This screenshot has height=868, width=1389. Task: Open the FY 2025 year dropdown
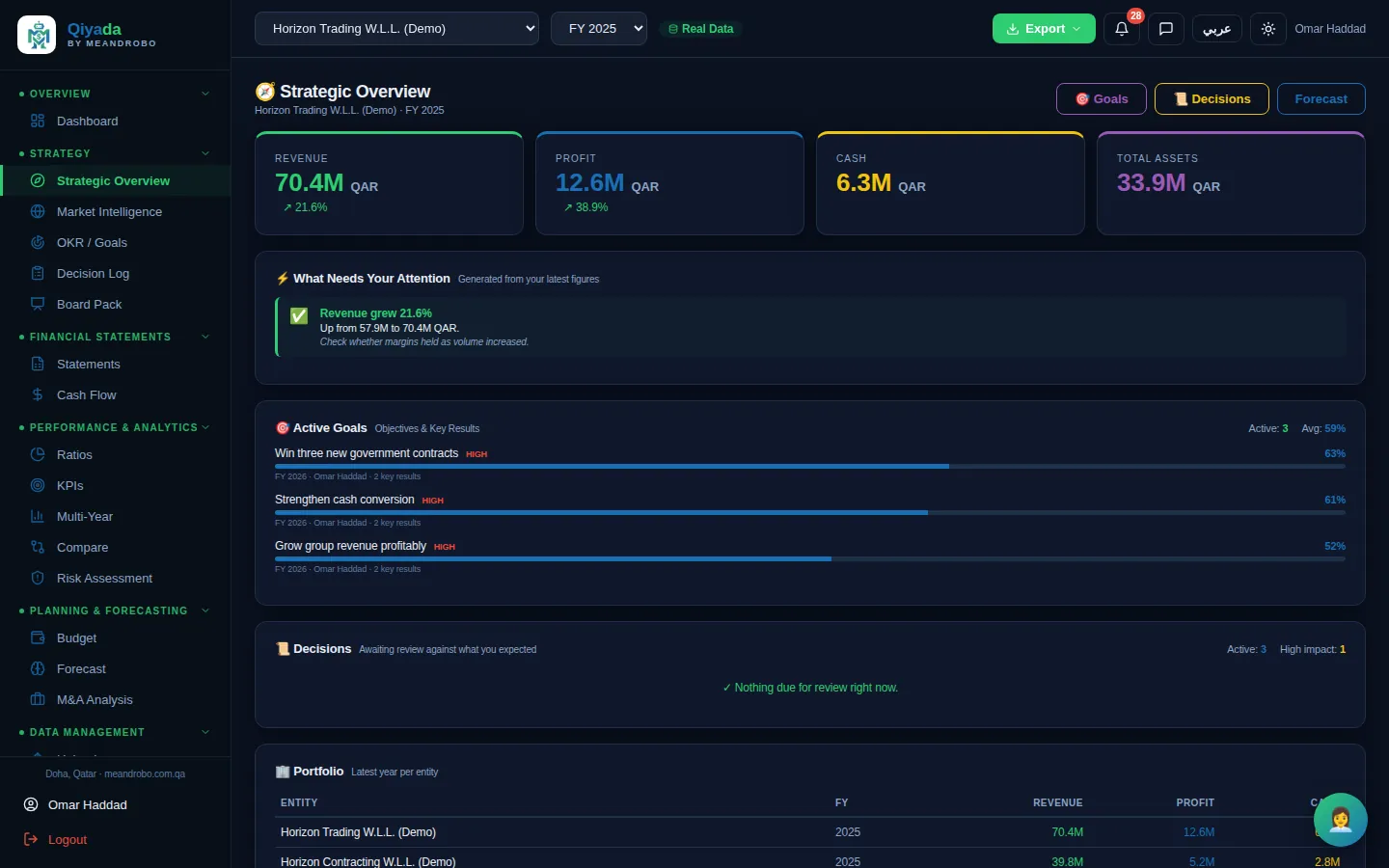pyautogui.click(x=599, y=29)
